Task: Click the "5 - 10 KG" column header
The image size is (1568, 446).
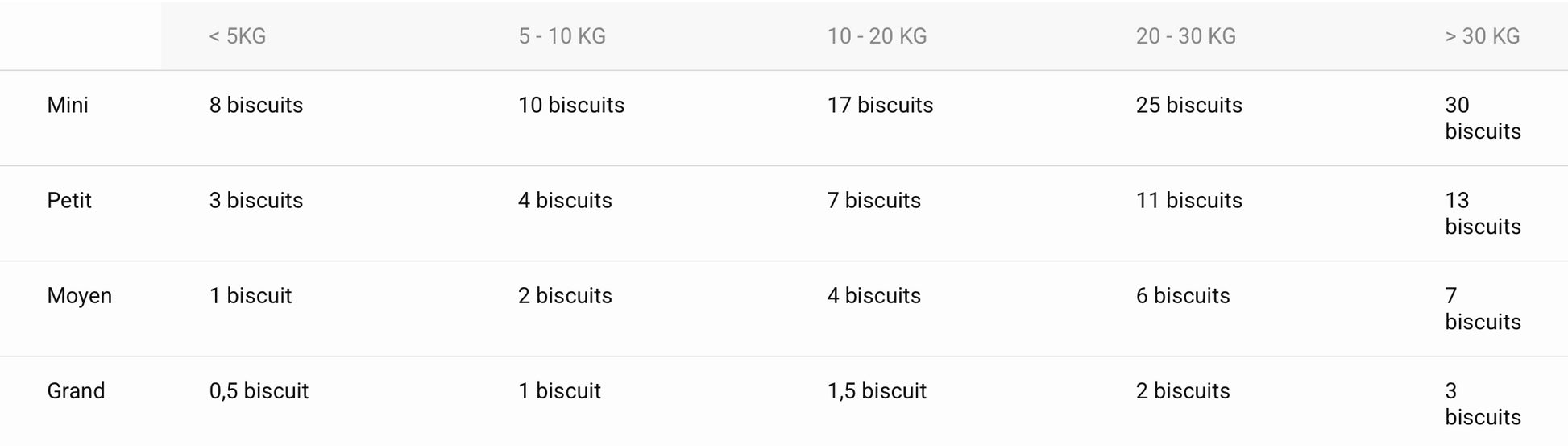Action: coord(562,36)
